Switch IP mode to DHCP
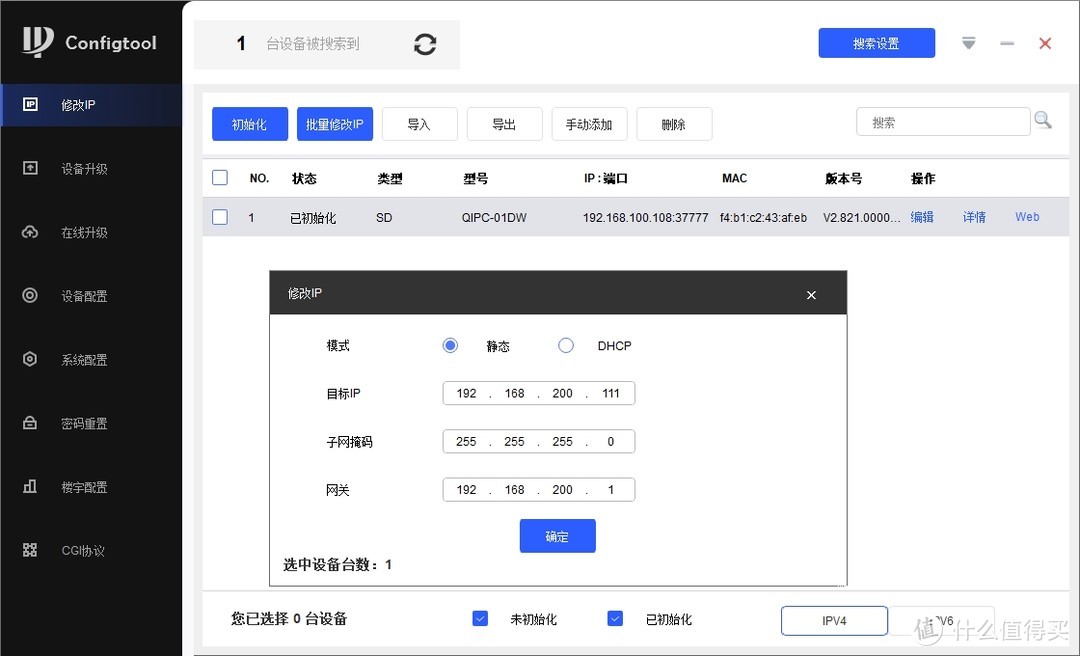 point(566,344)
